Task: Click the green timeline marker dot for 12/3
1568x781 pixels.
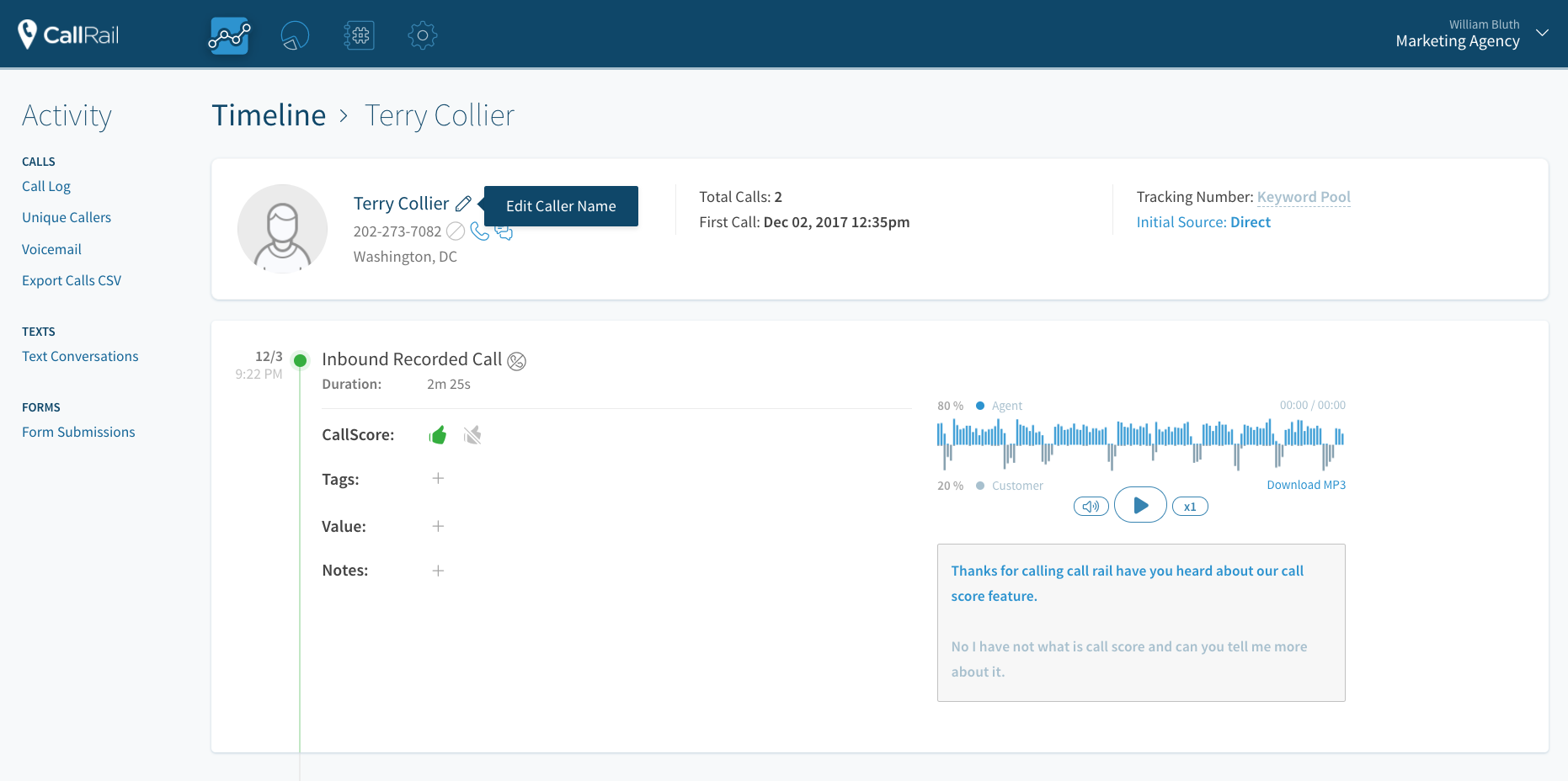Action: pos(300,361)
